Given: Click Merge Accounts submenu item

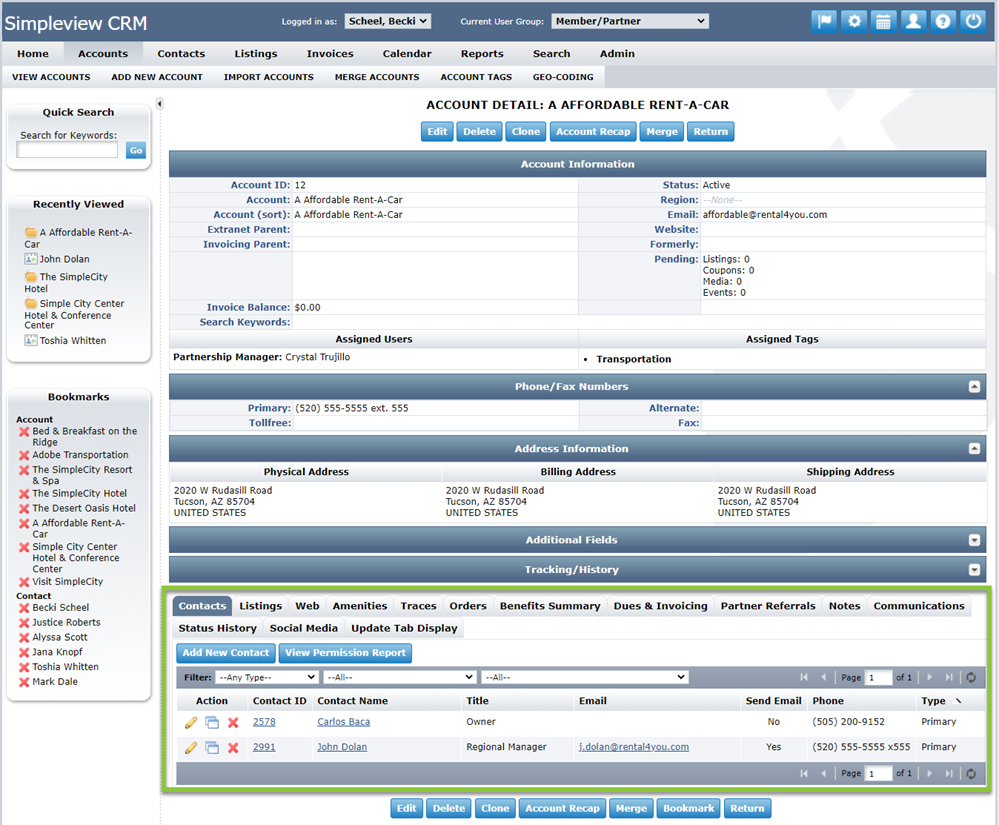Looking at the screenshot, I should 377,77.
